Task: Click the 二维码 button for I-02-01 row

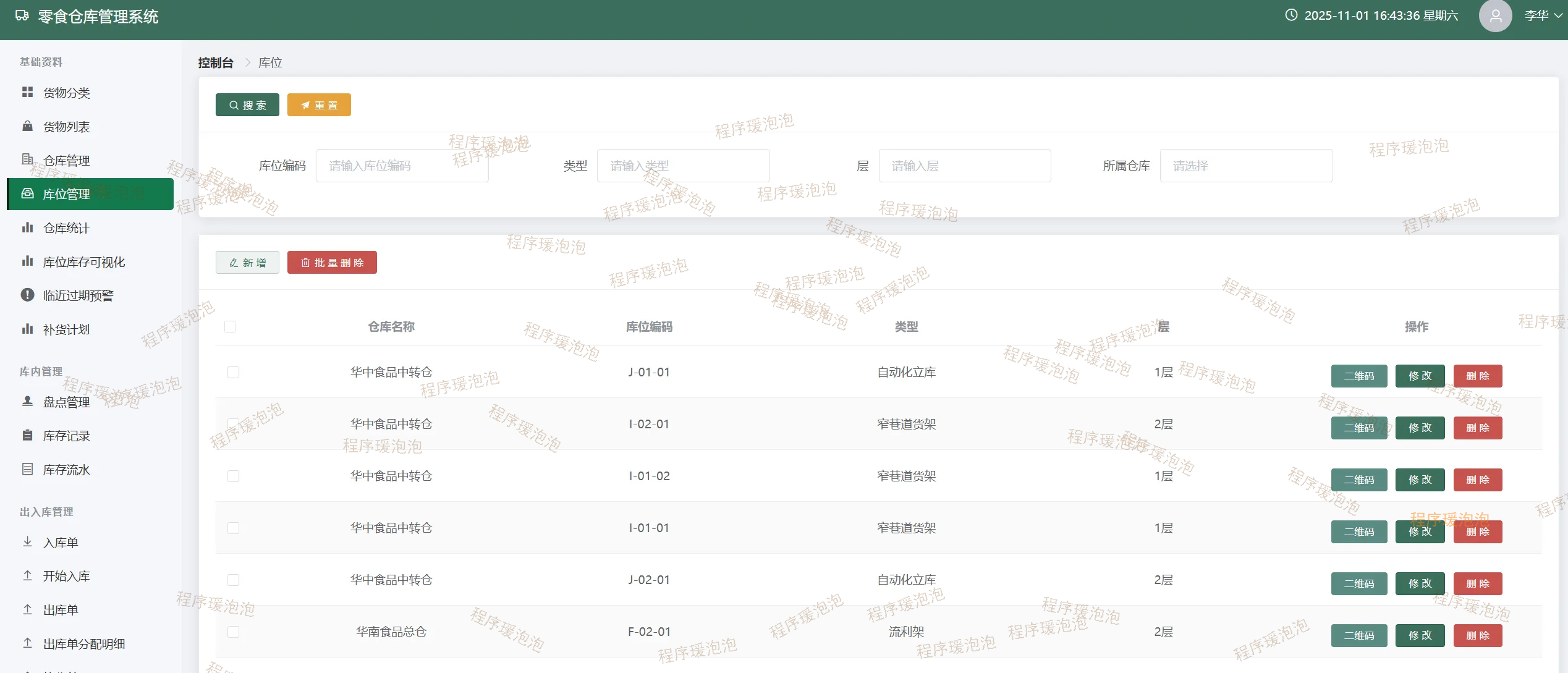Action: (1358, 428)
